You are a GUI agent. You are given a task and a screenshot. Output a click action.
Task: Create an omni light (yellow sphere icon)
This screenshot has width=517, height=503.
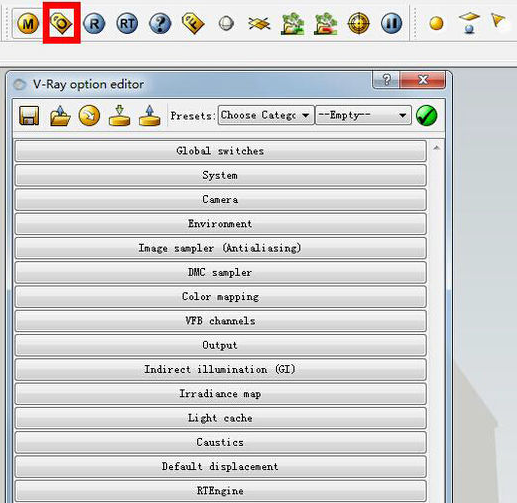pos(436,24)
